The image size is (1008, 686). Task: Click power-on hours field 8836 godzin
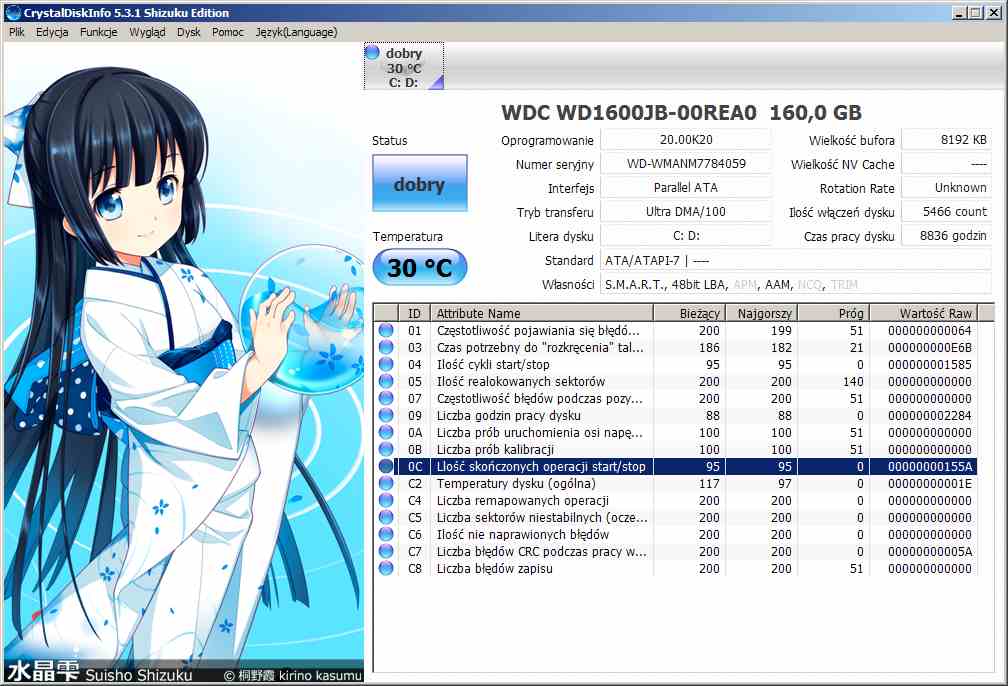(946, 236)
